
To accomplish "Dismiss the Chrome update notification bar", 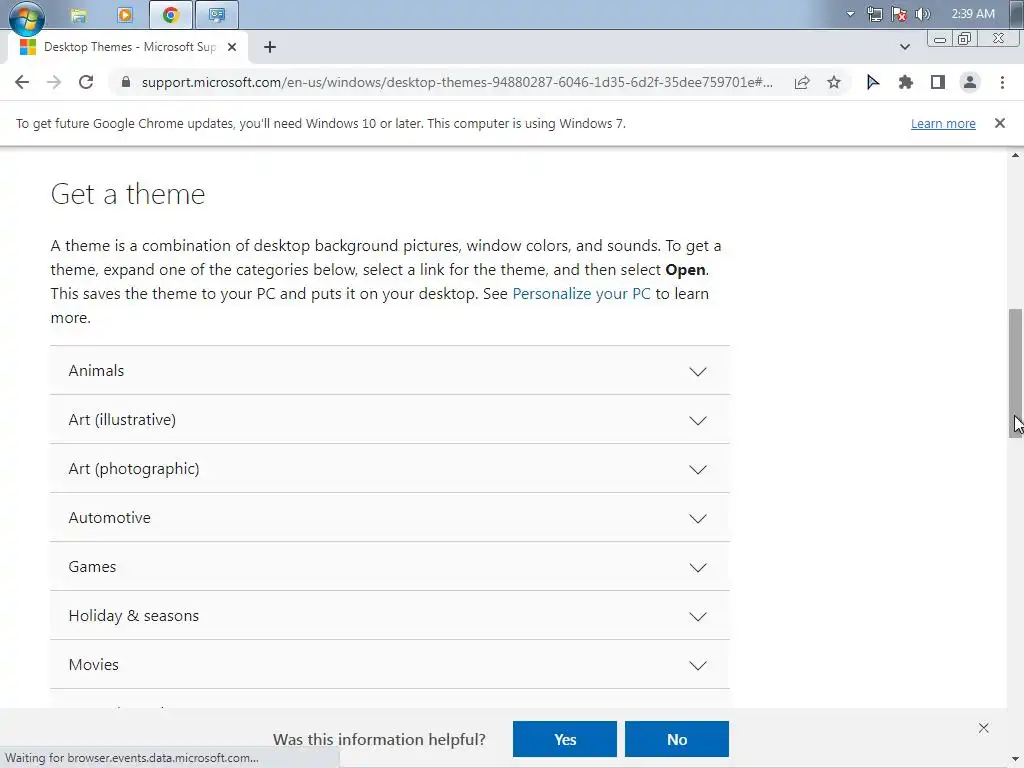I will coord(1000,123).
